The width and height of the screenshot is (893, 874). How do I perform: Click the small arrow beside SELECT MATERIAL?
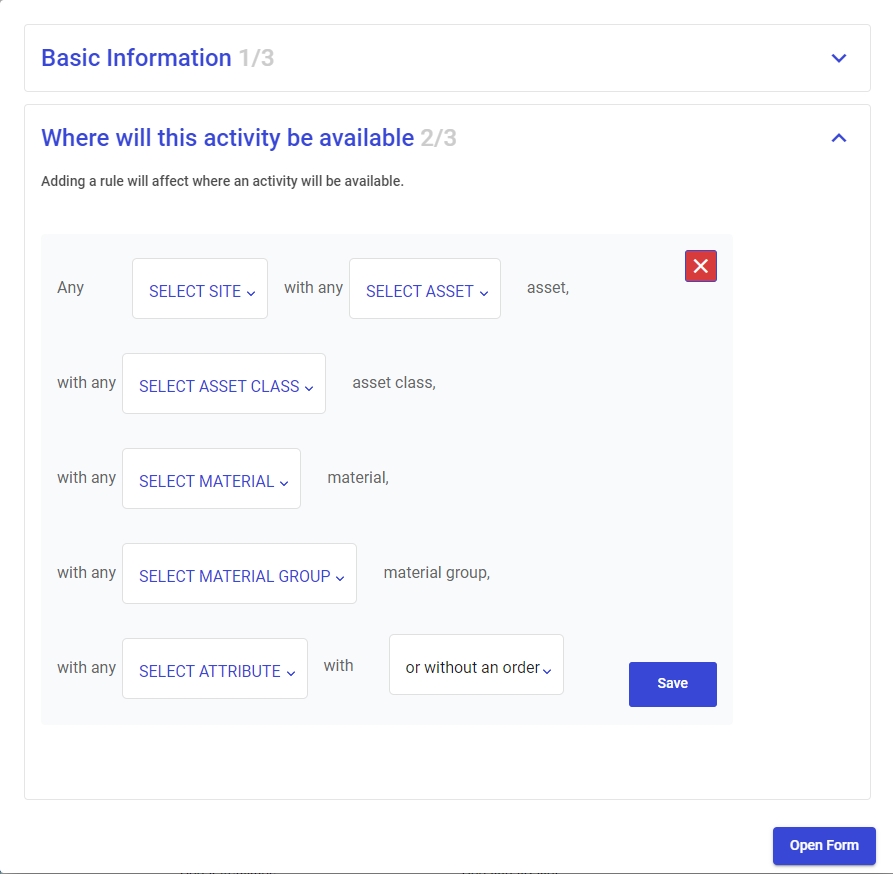coord(284,482)
